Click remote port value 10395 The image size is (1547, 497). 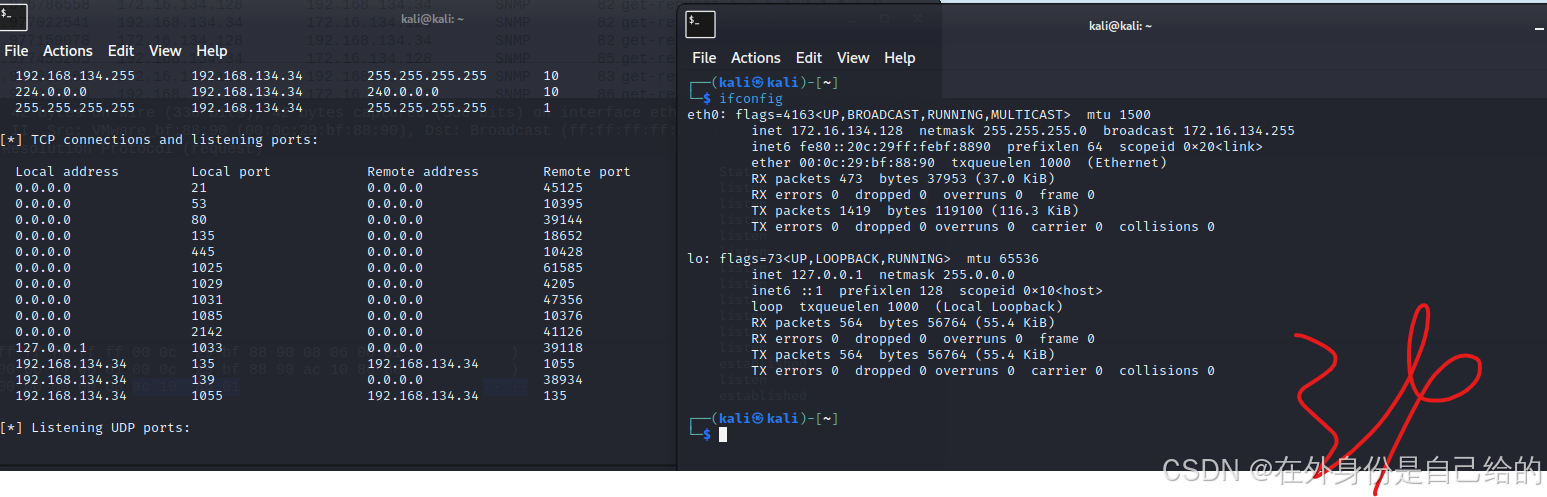click(563, 203)
